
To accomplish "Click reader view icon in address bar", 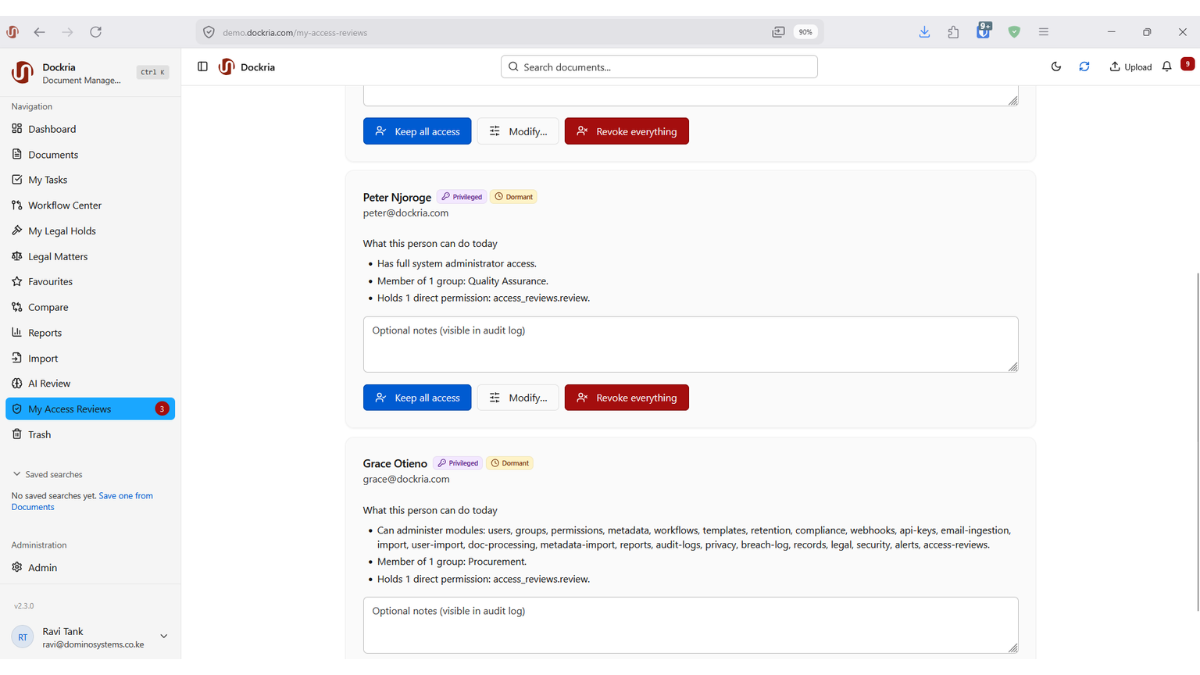I will click(779, 32).
